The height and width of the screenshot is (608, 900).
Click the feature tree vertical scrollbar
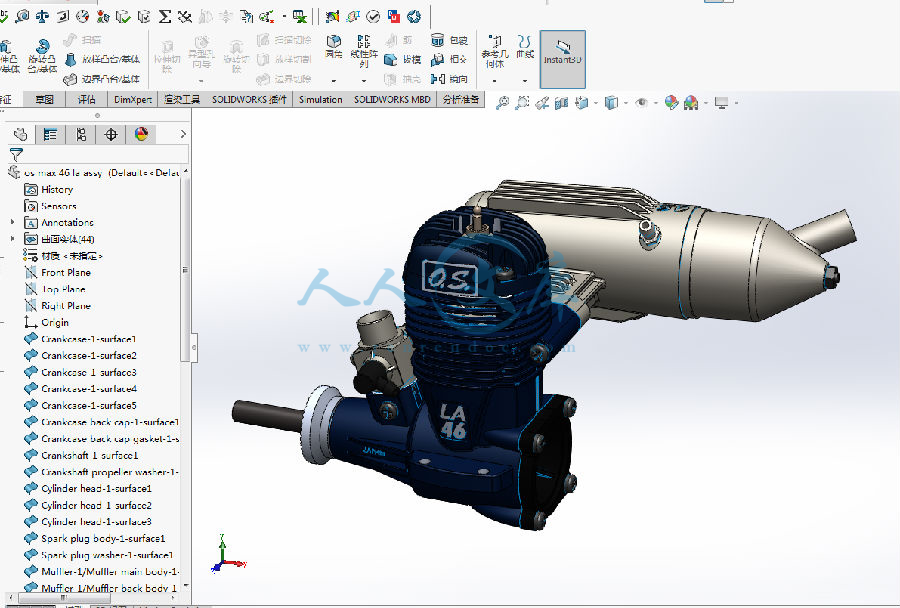coord(185,269)
